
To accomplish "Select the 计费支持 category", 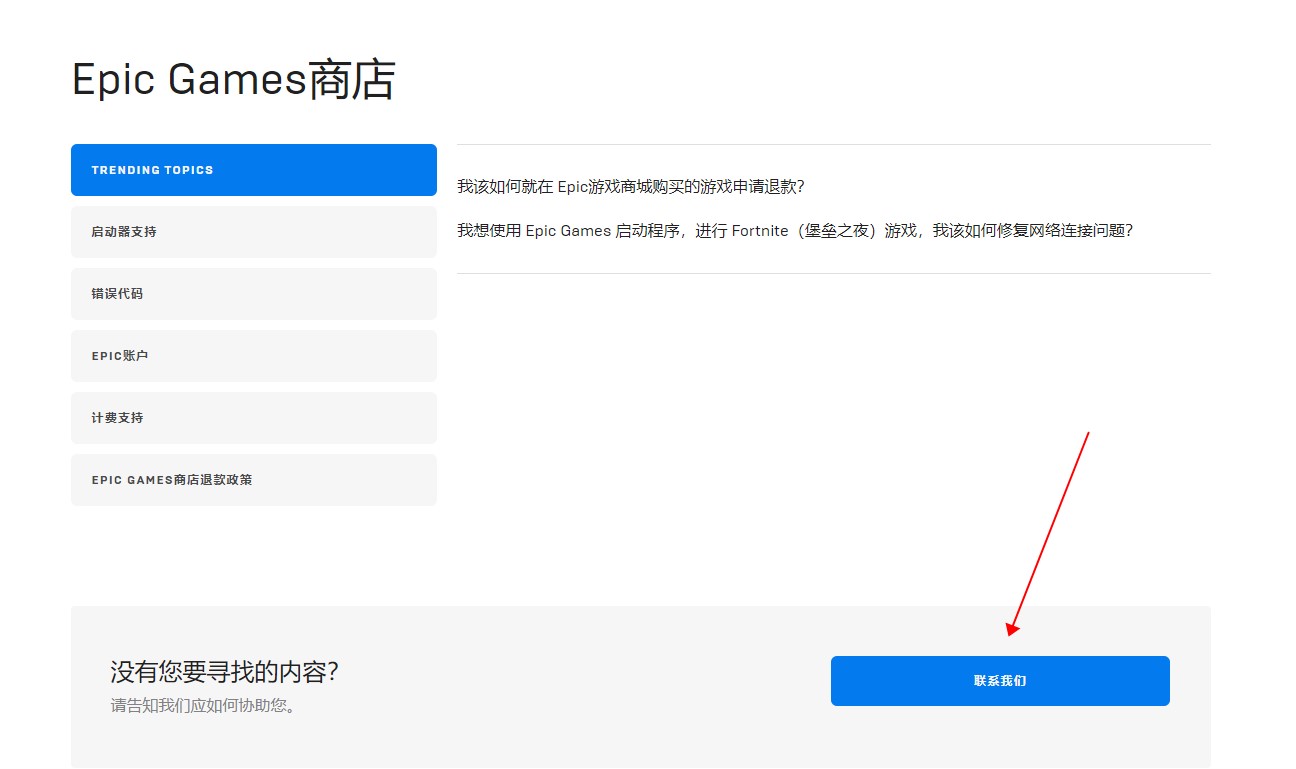I will (x=253, y=418).
